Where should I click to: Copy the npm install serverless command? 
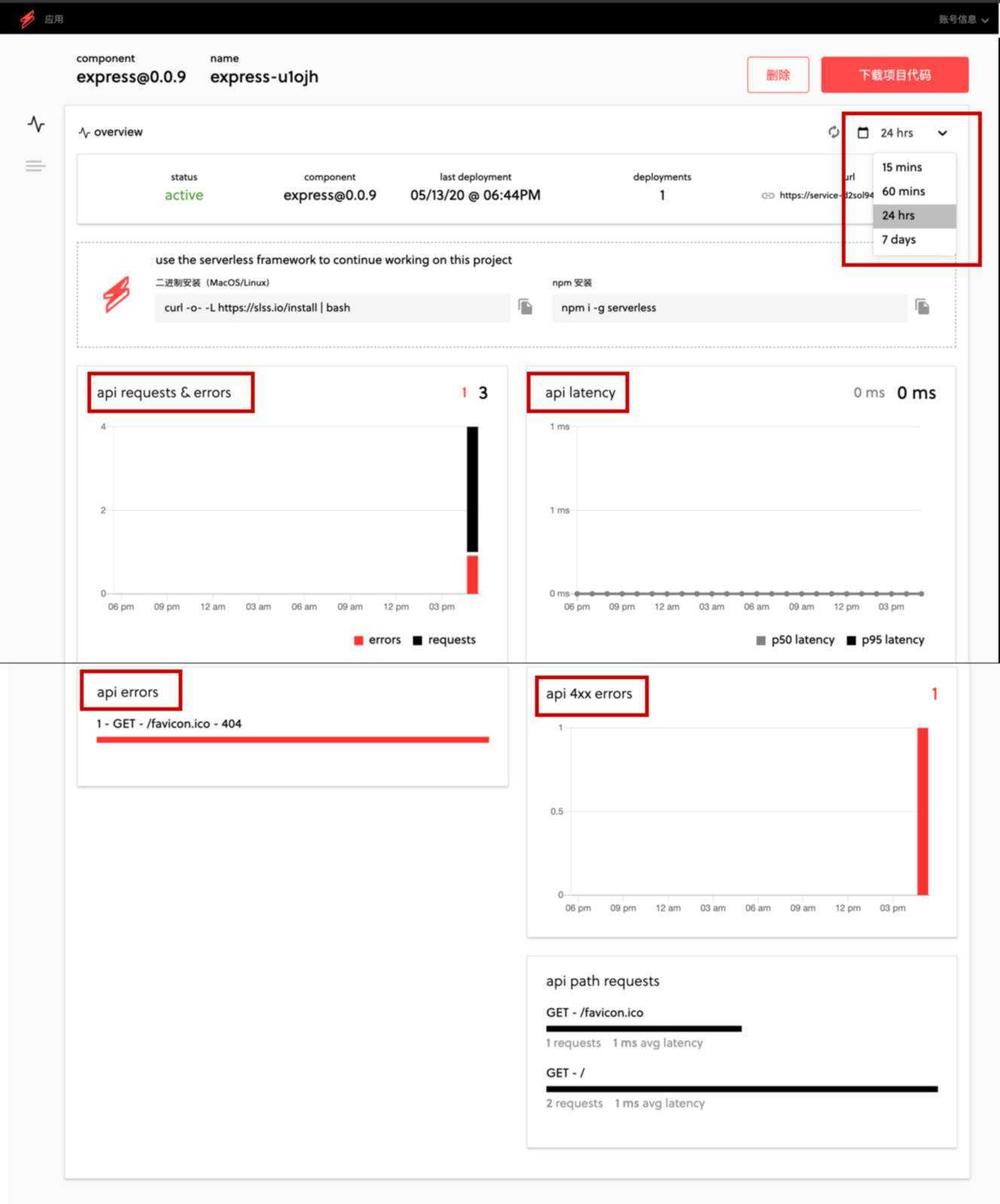pos(922,306)
